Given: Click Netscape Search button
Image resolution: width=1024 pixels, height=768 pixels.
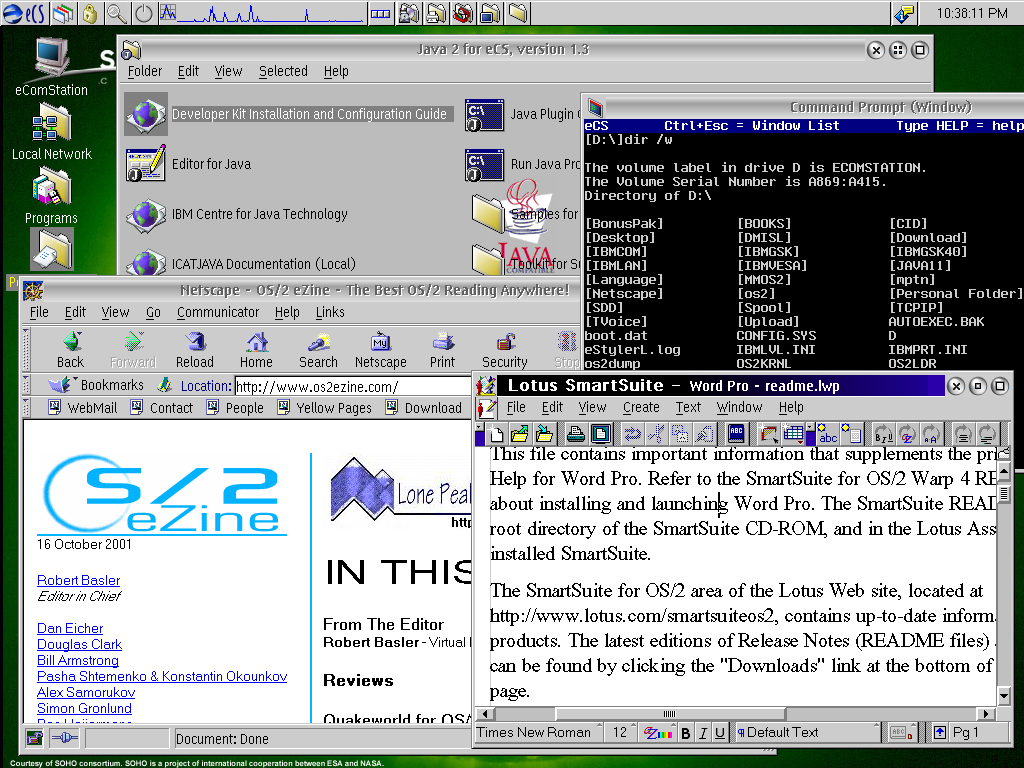Looking at the screenshot, I should coord(318,350).
